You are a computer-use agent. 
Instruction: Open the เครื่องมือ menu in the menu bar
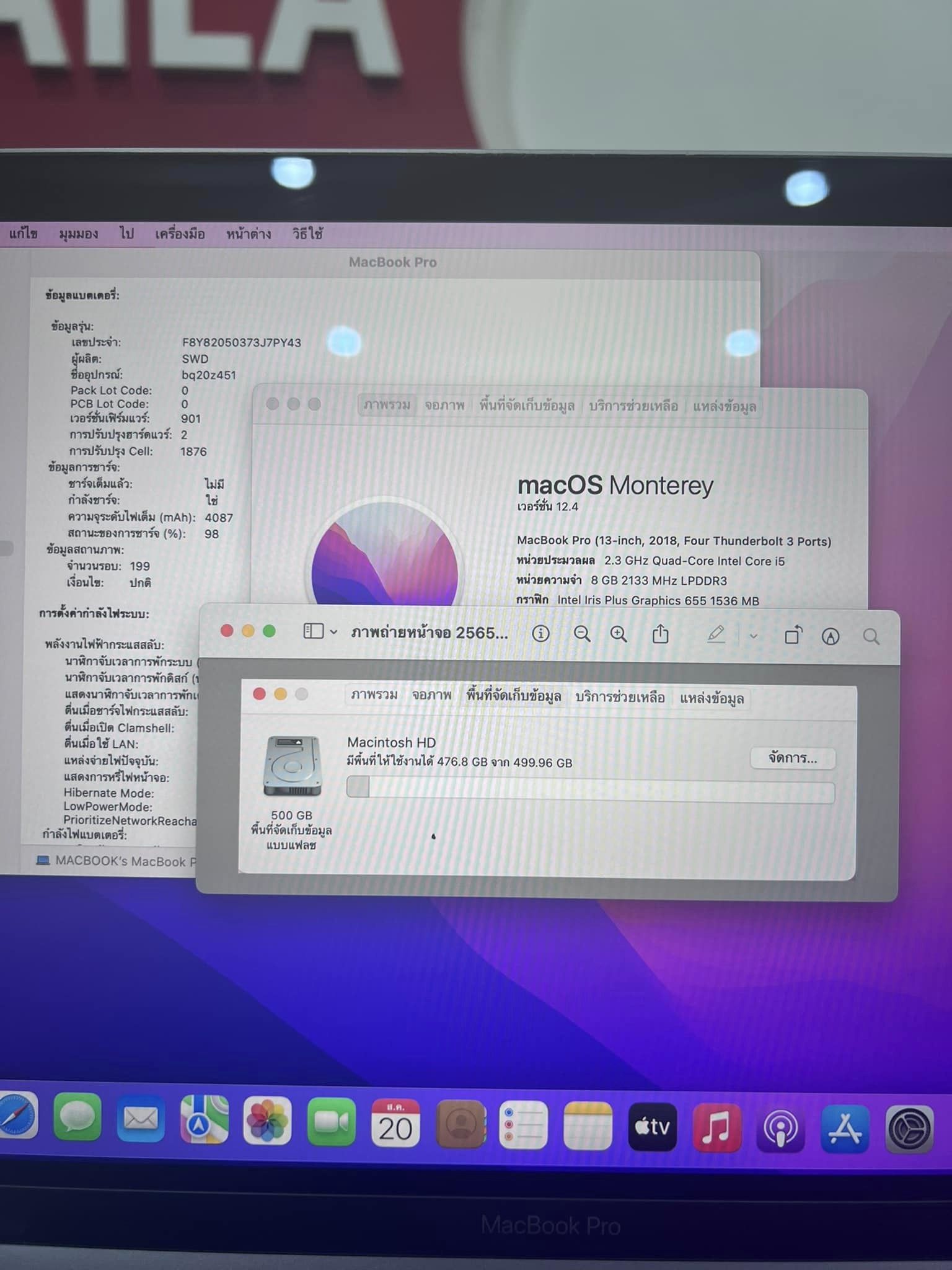(x=180, y=234)
